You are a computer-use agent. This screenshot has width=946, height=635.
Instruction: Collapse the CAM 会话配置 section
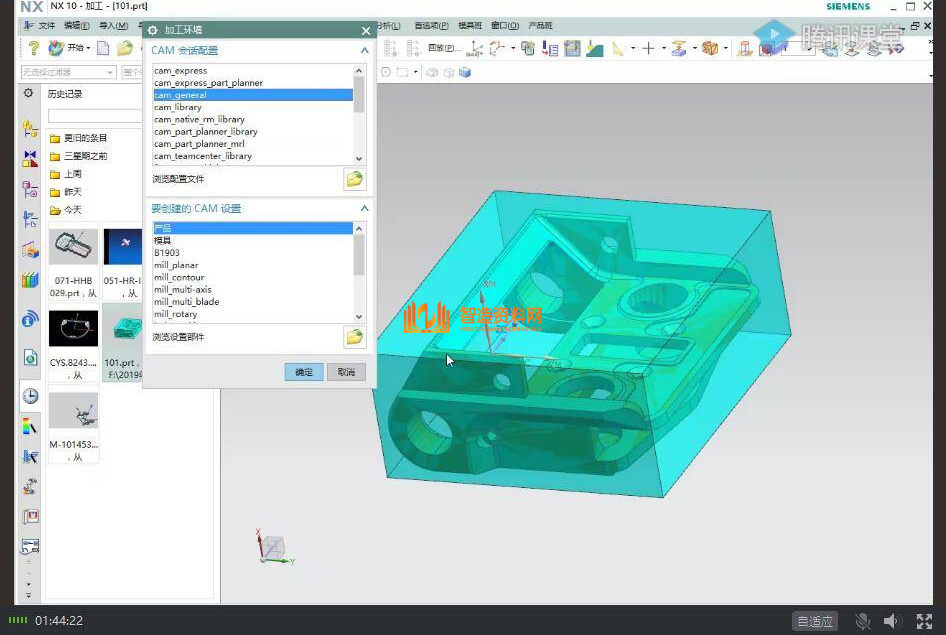tap(364, 50)
